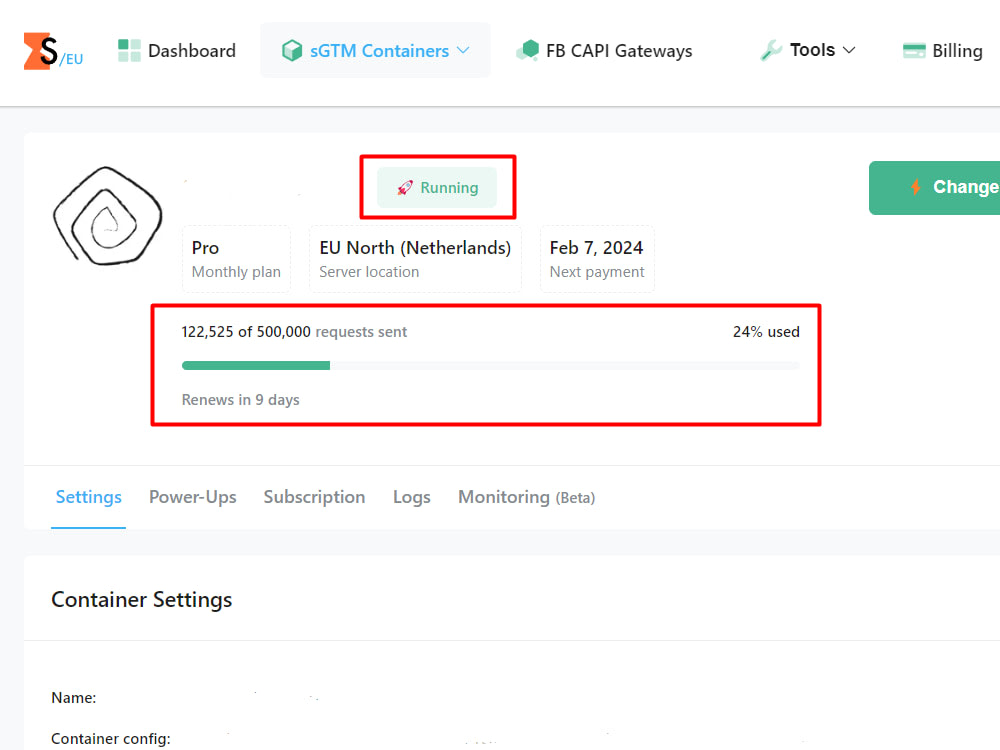Image resolution: width=1000 pixels, height=750 pixels.
Task: Click the Pro Monthly plan card
Action: pyautogui.click(x=236, y=259)
